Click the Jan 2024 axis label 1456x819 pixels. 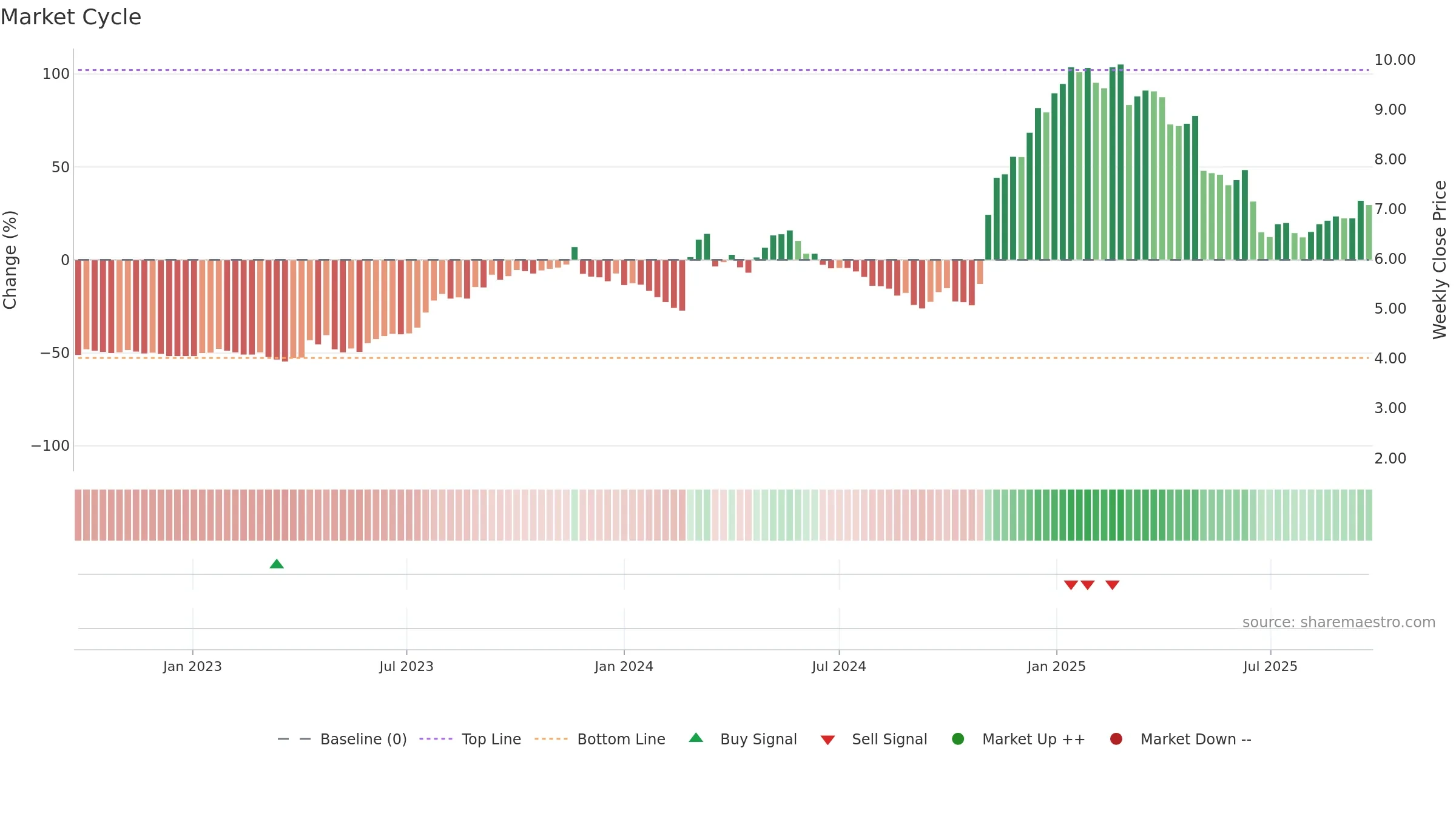pos(624,667)
